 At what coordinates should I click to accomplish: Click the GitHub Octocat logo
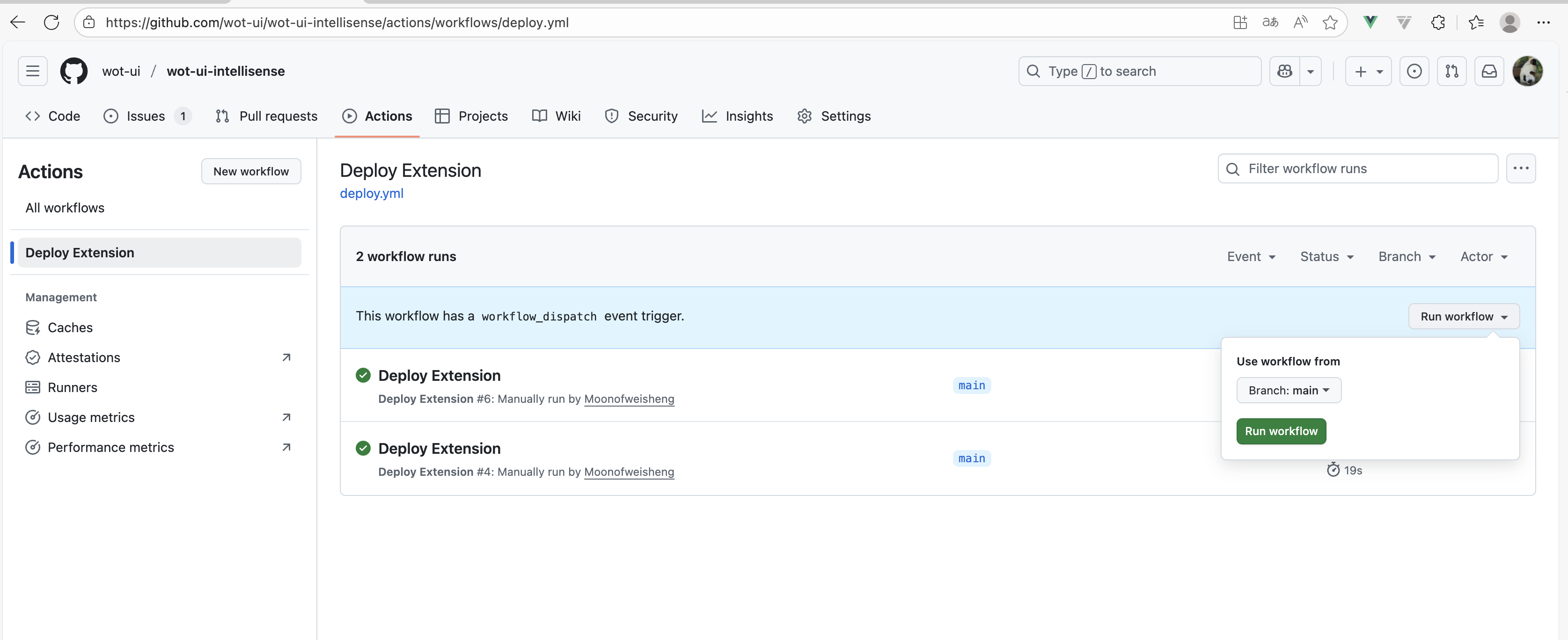[x=73, y=71]
